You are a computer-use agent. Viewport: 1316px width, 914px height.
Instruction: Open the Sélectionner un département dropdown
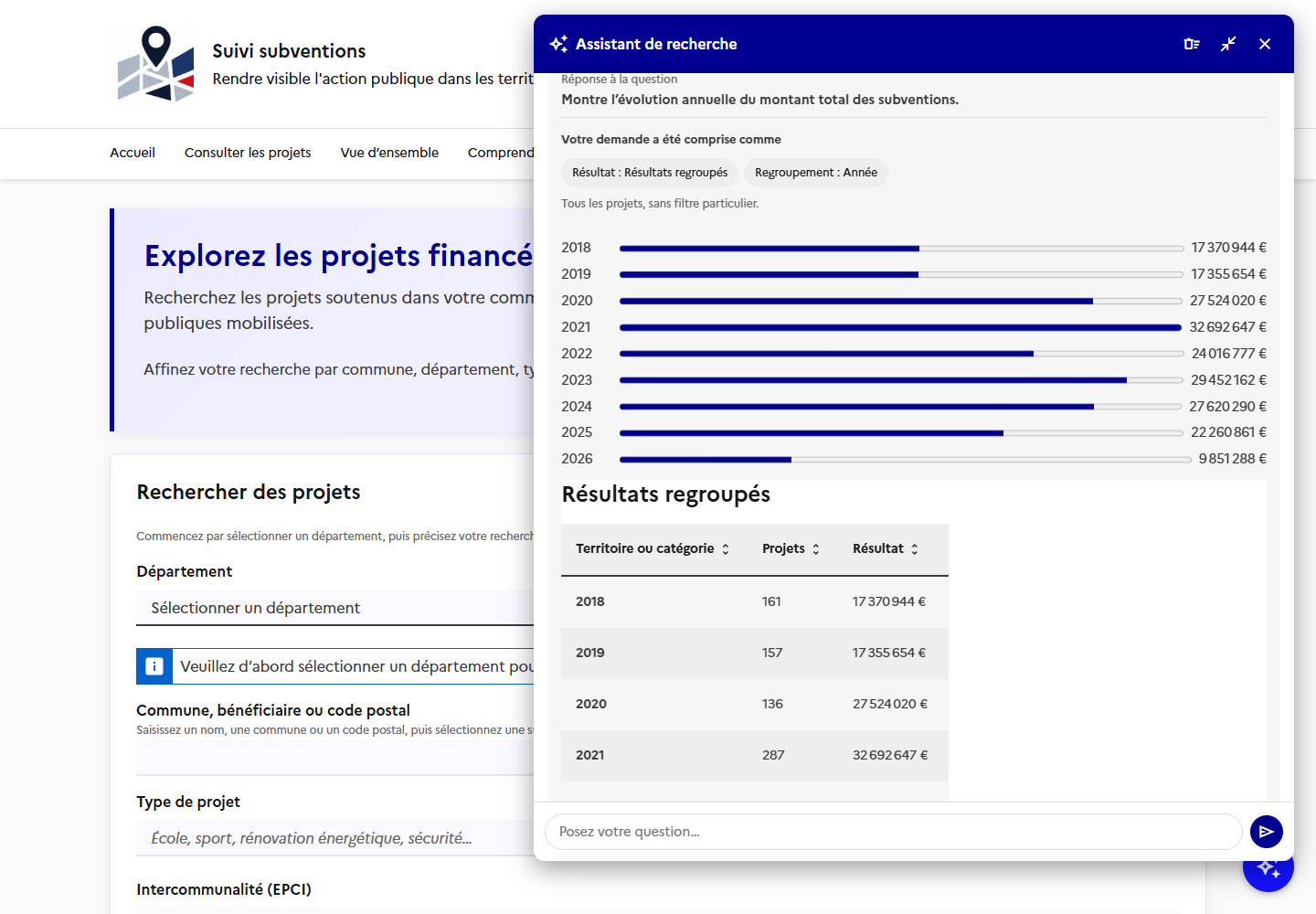[x=334, y=608]
